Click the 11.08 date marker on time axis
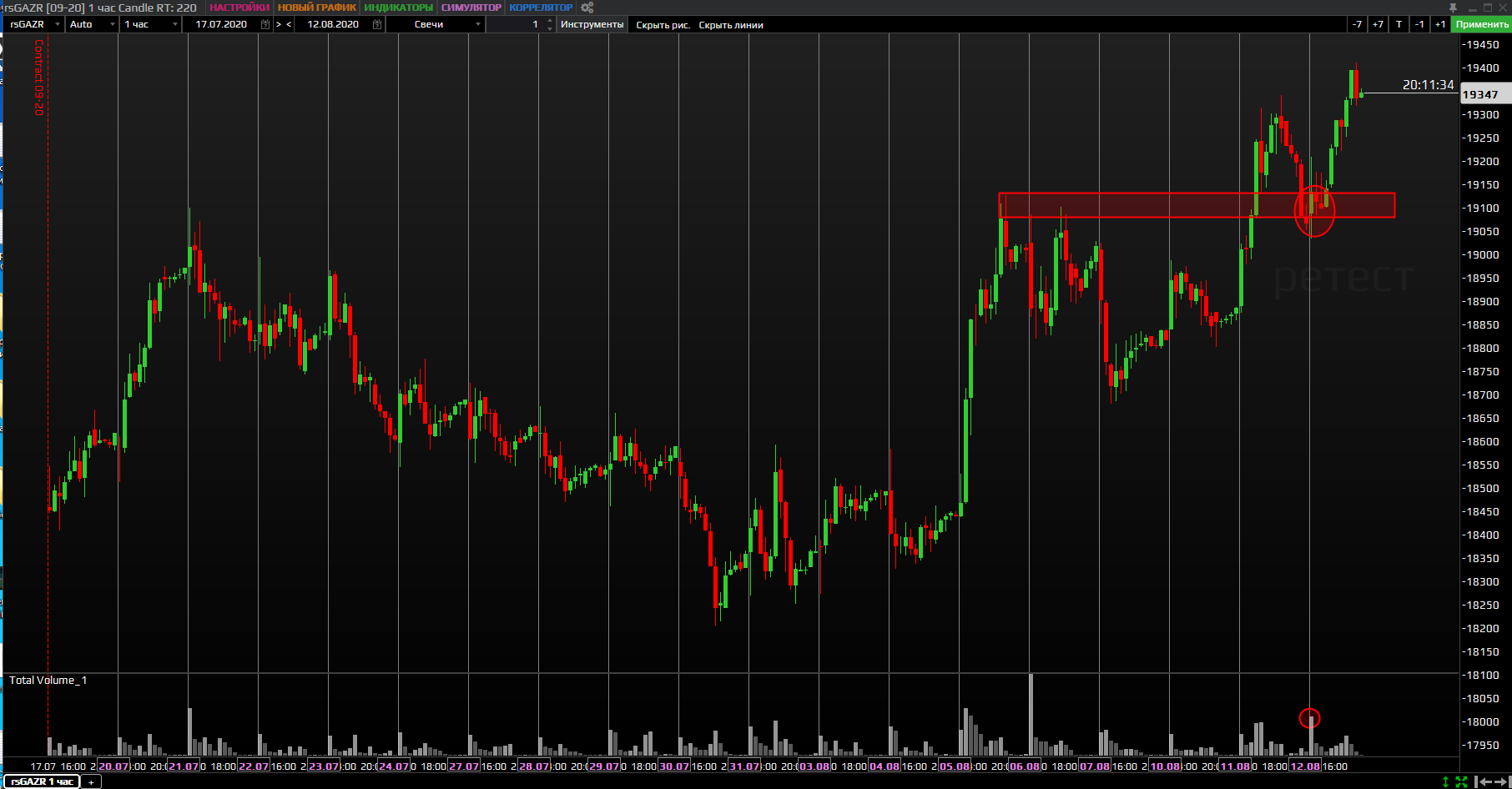 point(1235,766)
